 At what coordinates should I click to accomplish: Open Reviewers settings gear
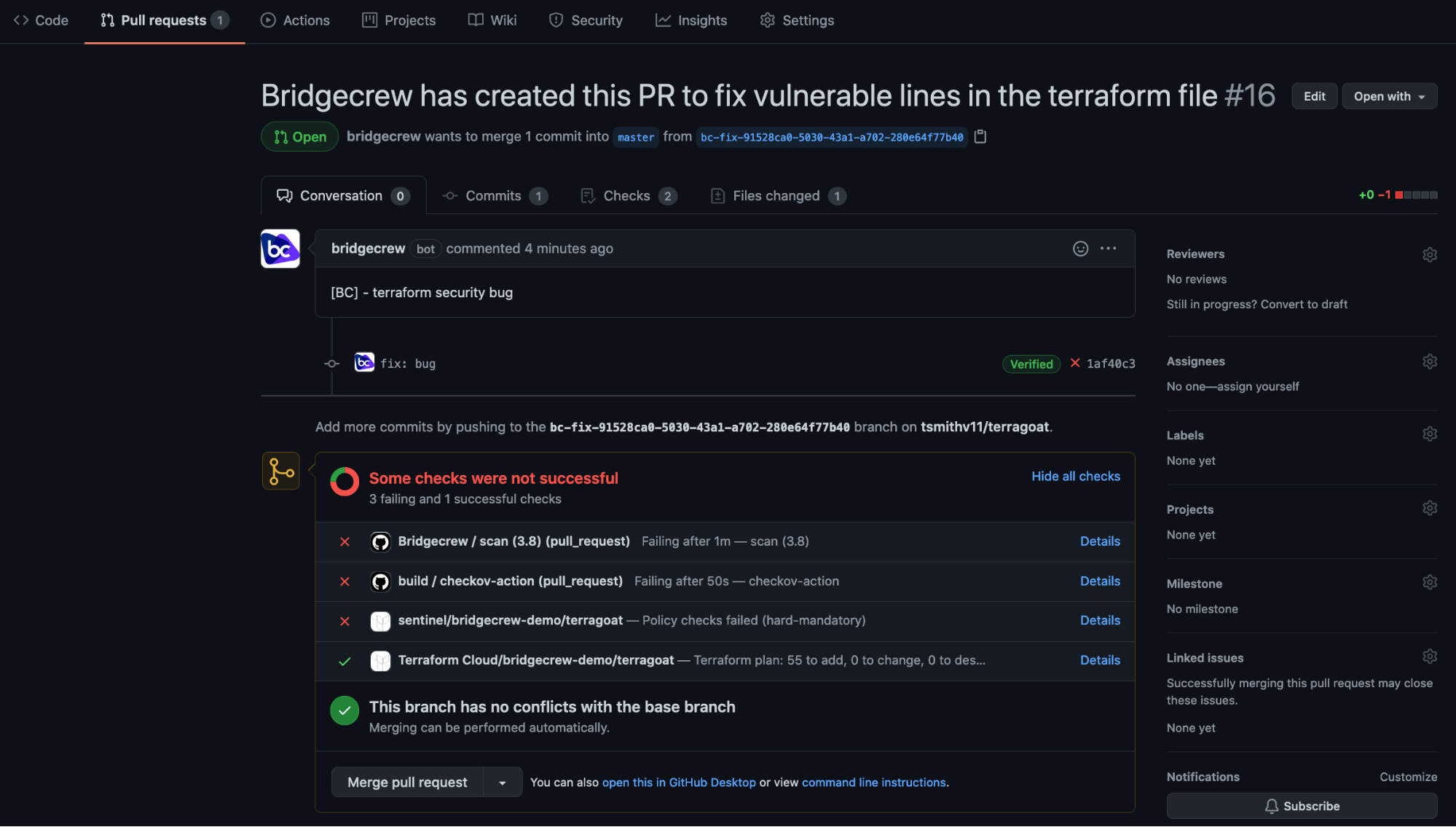[x=1429, y=254]
